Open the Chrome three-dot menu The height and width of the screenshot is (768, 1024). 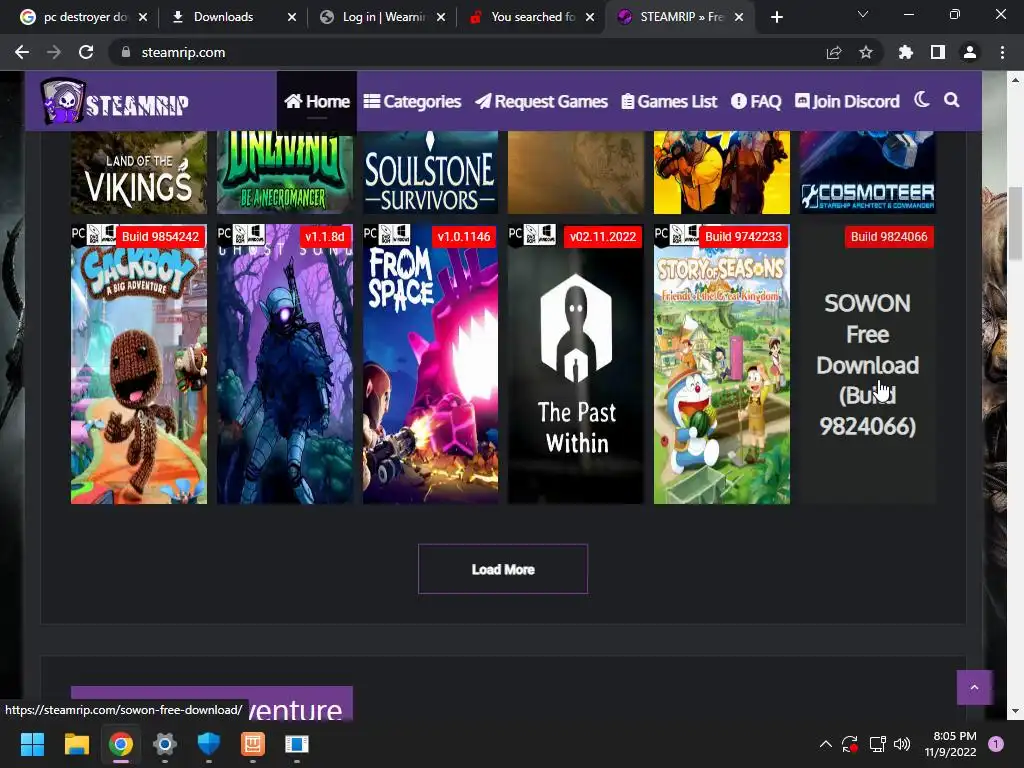pos(1002,52)
